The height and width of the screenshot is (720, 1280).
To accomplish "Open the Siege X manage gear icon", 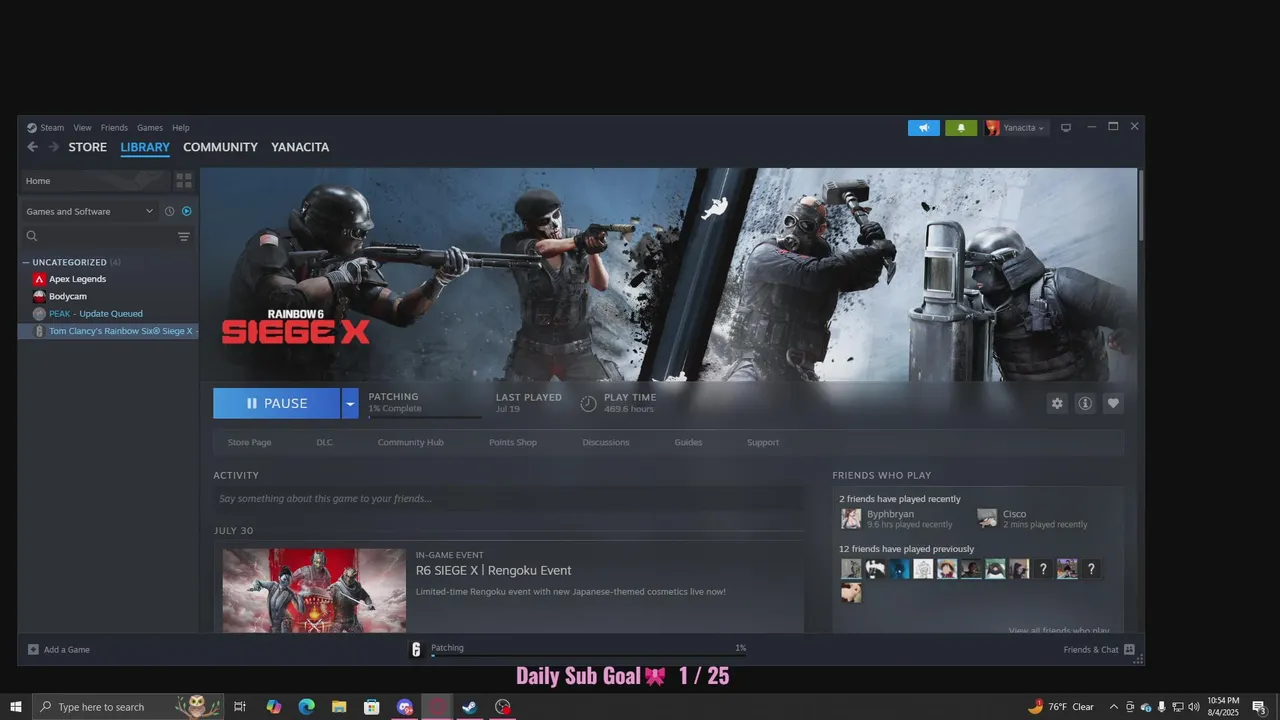I will pyautogui.click(x=1057, y=403).
